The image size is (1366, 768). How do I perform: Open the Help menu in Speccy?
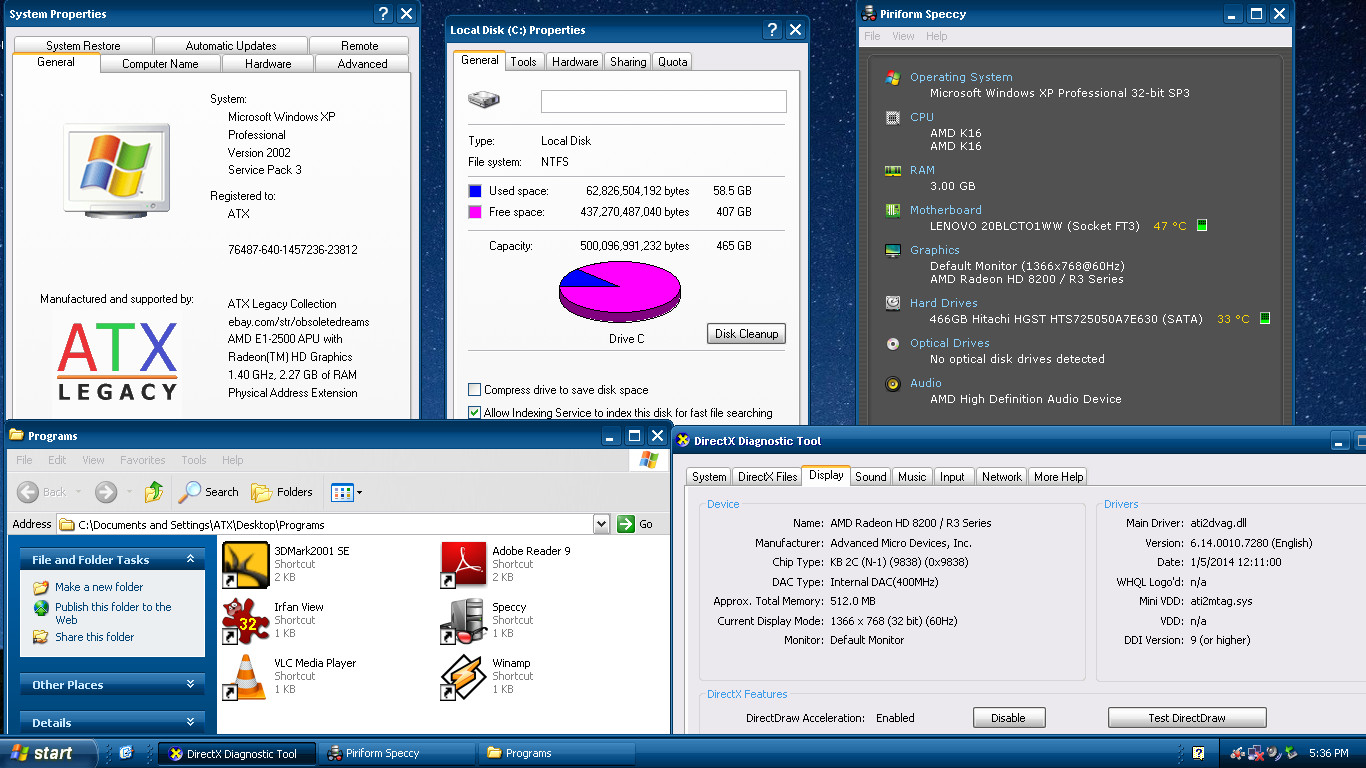point(937,36)
